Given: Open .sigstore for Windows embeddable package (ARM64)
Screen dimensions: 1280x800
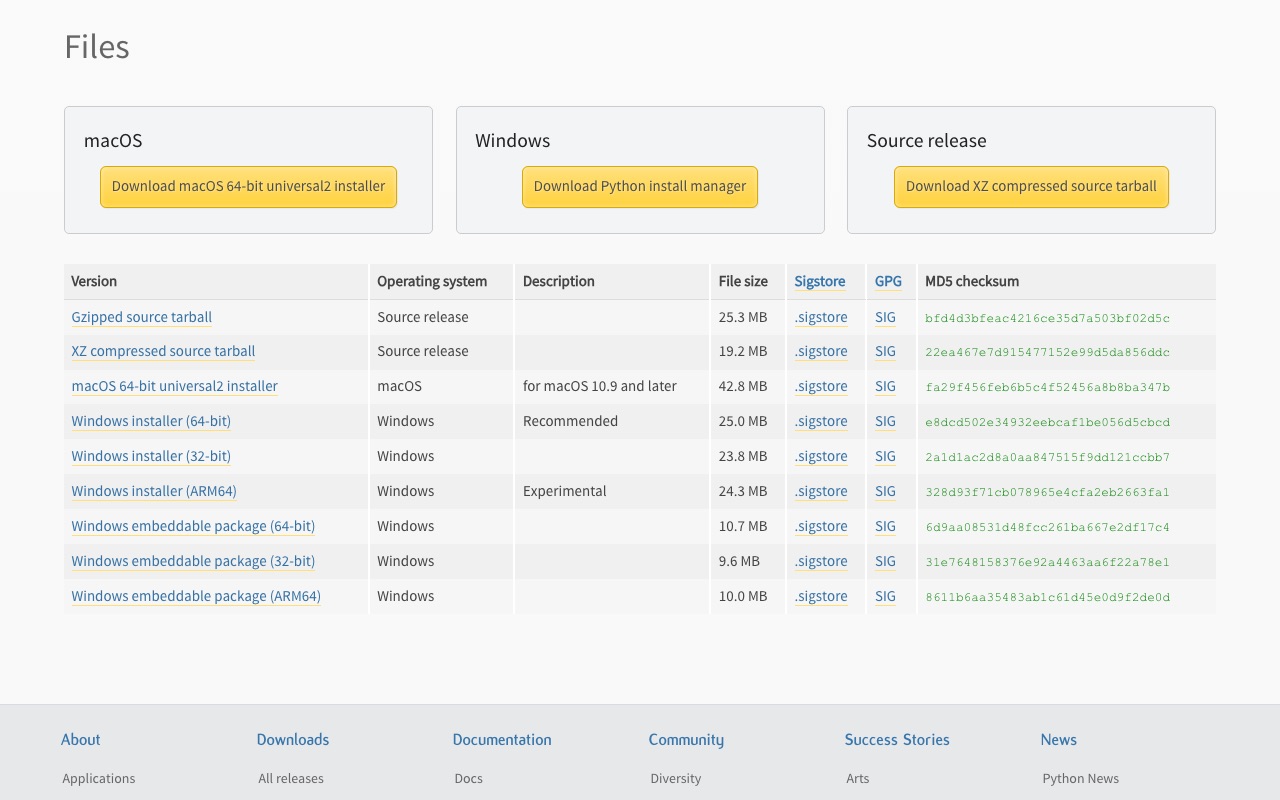Looking at the screenshot, I should click(821, 596).
